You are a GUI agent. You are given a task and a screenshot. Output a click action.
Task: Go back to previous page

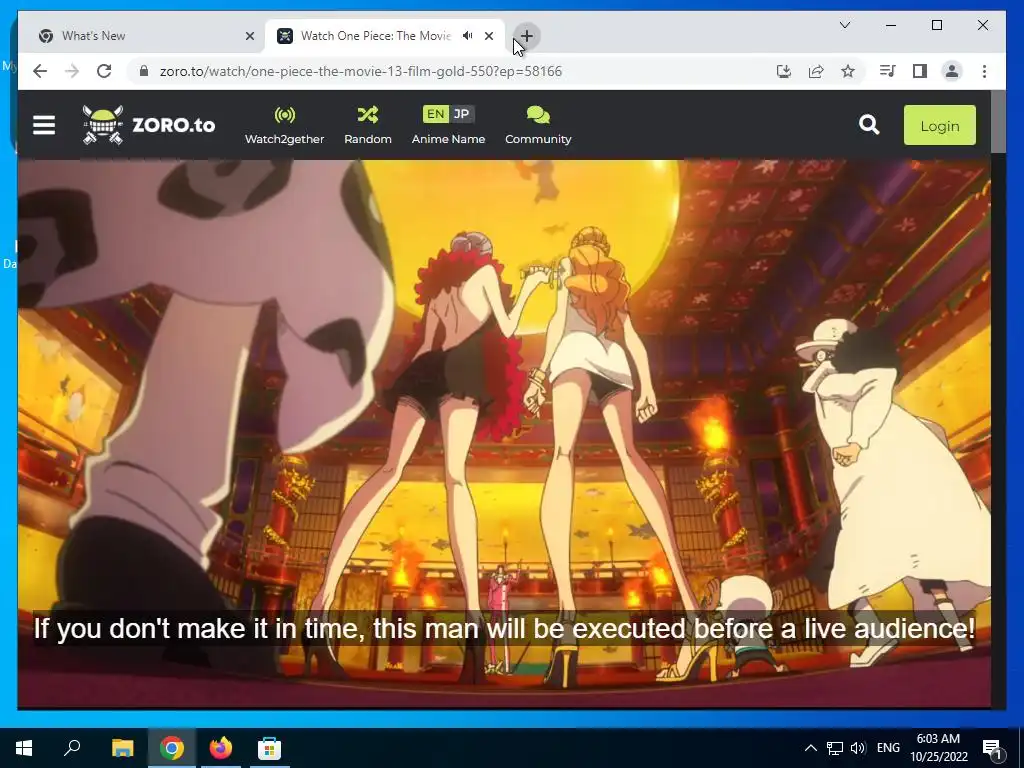(40, 71)
